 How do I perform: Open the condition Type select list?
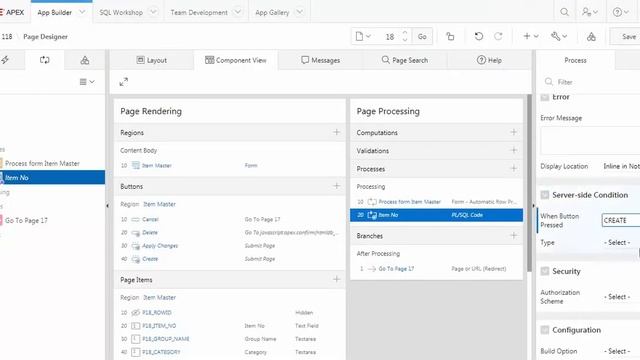621,242
